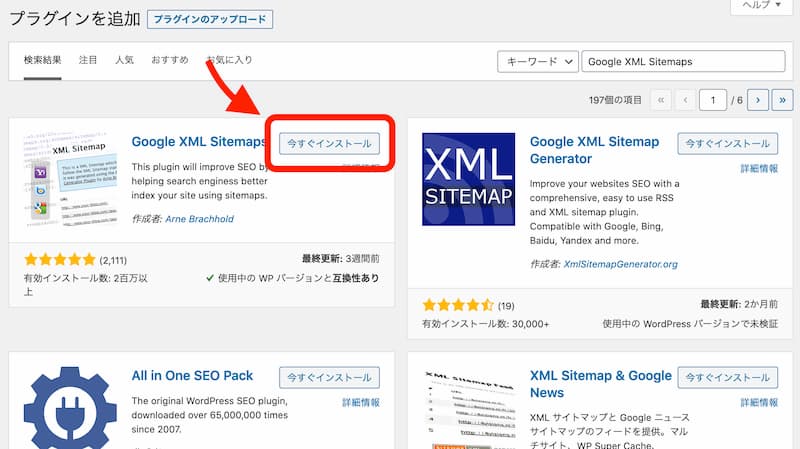Viewport: 800px width, 449px height.
Task: Click 最終更新: 2か月前 text
Action: pos(739,304)
